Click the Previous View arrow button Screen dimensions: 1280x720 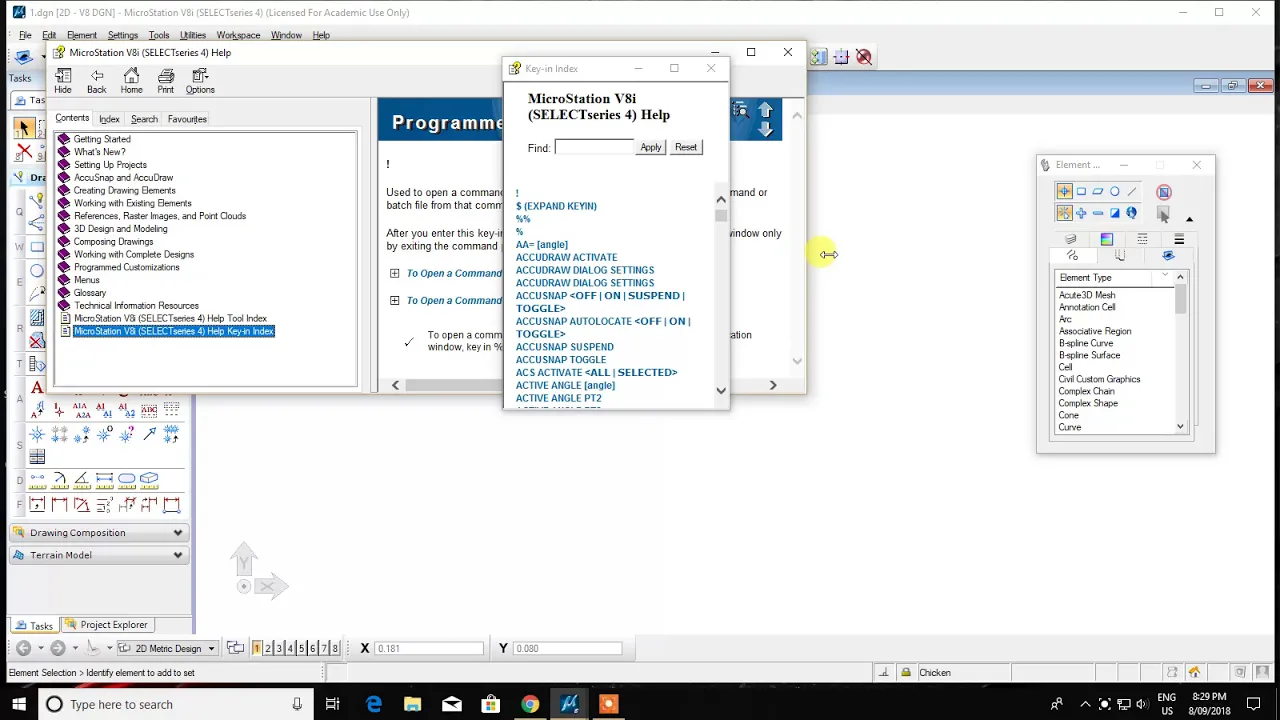pyautogui.click(x=23, y=648)
